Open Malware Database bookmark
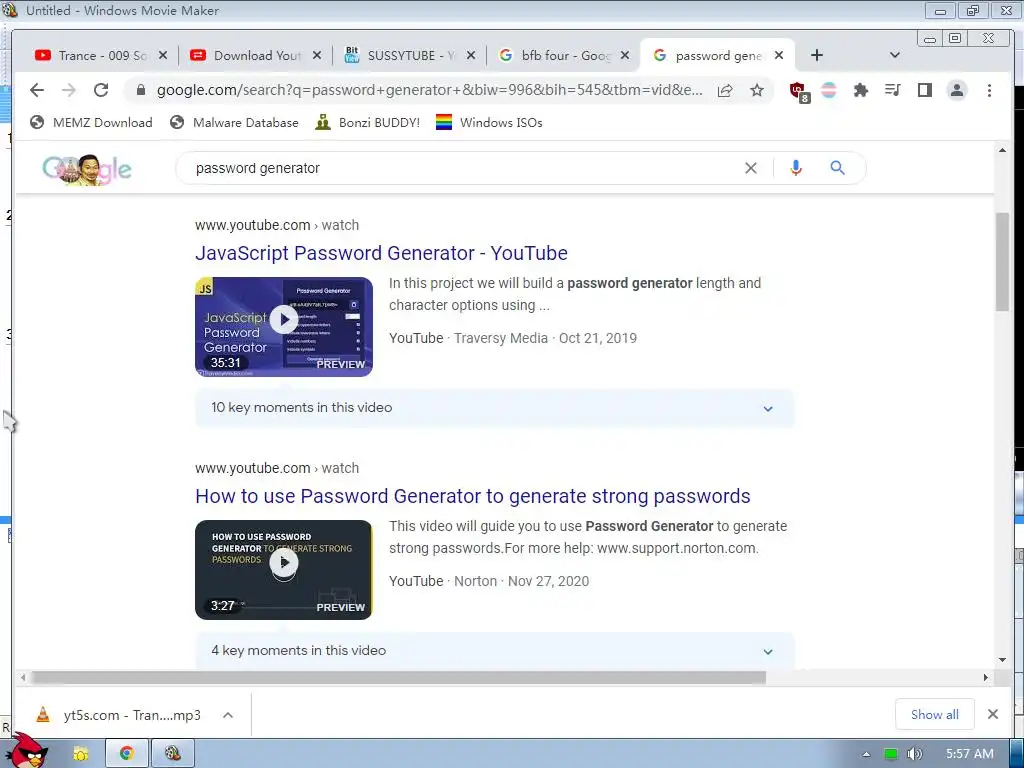Screen dimensions: 1024x768 [234, 123]
